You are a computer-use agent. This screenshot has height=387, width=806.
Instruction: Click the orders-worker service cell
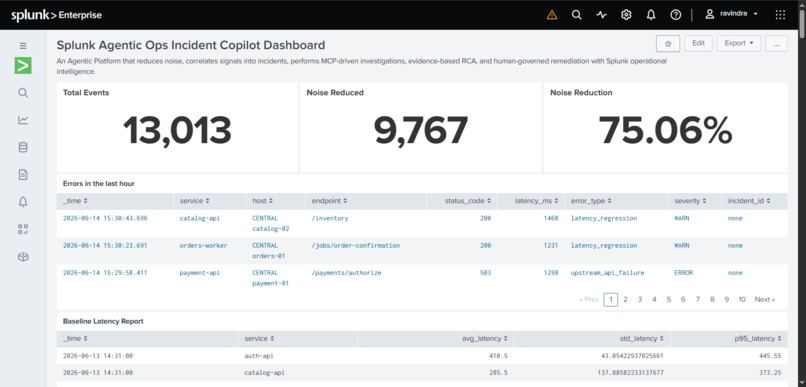(x=203, y=246)
